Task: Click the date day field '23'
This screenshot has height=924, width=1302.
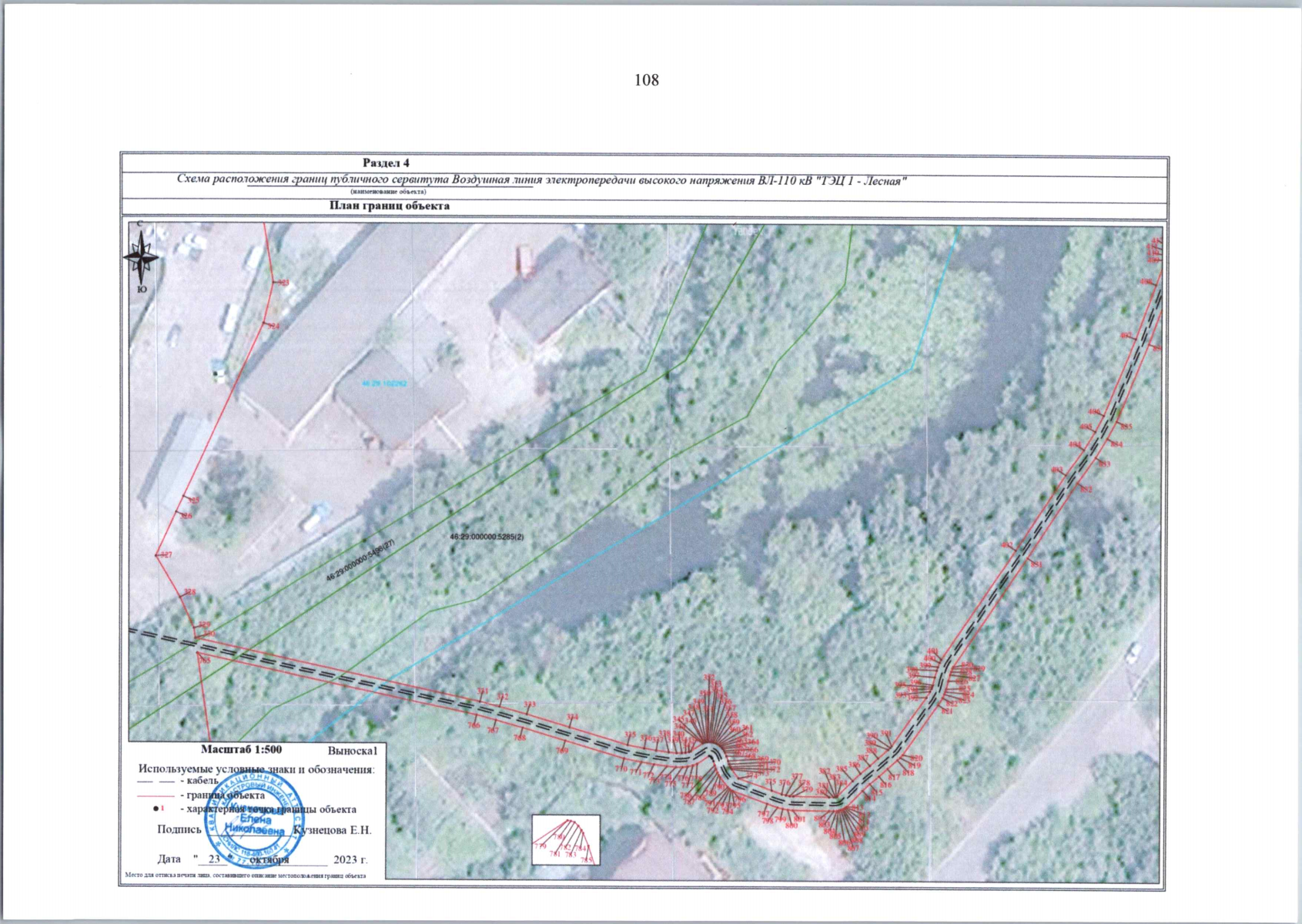Action: (214, 859)
